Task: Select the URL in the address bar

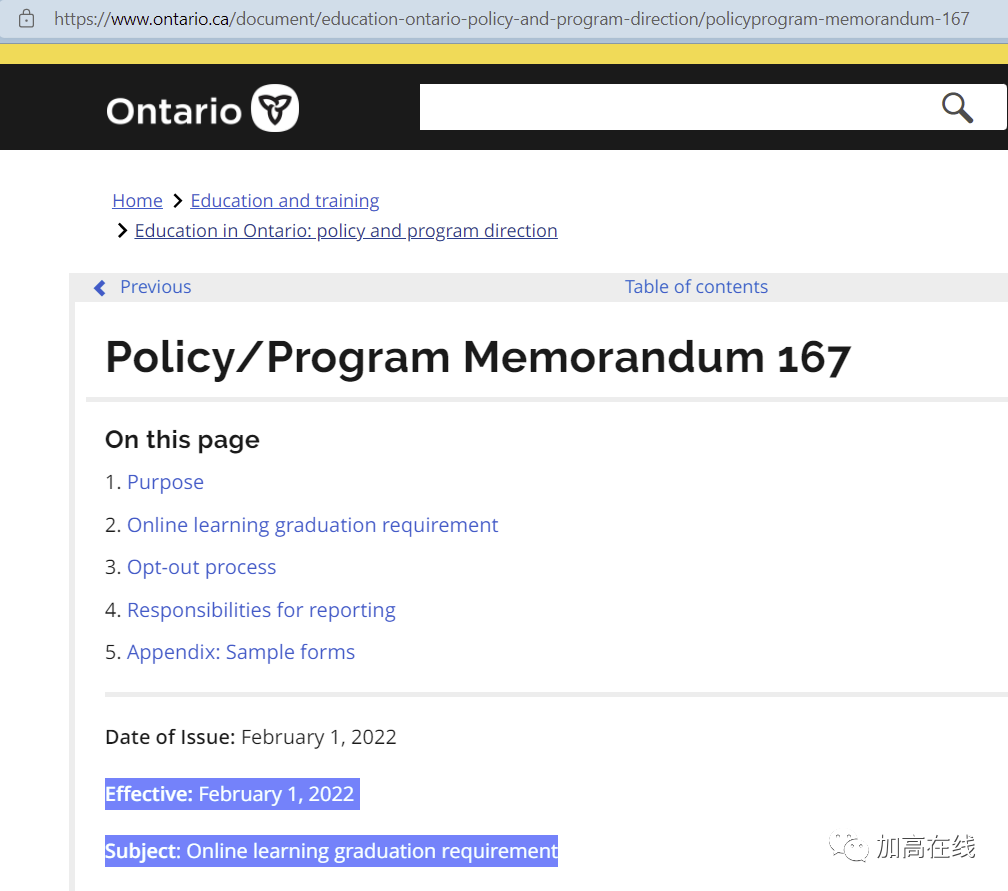Action: 511,19
